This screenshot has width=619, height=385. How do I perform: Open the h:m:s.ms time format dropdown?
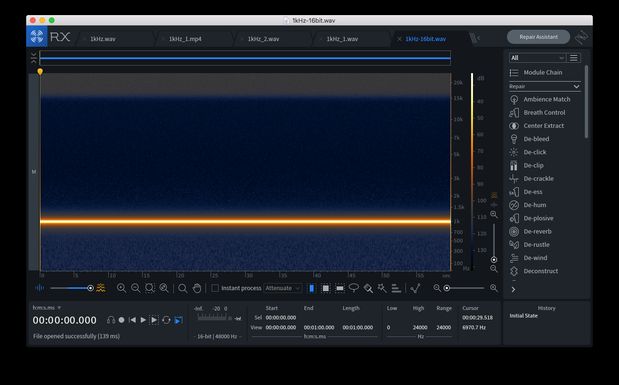tap(47, 308)
